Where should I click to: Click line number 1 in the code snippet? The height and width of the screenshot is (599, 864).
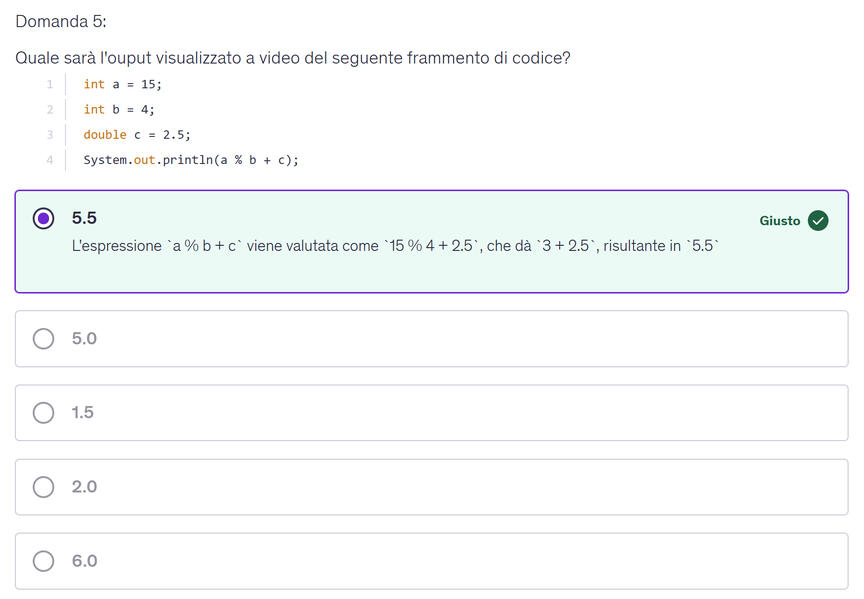pos(49,84)
